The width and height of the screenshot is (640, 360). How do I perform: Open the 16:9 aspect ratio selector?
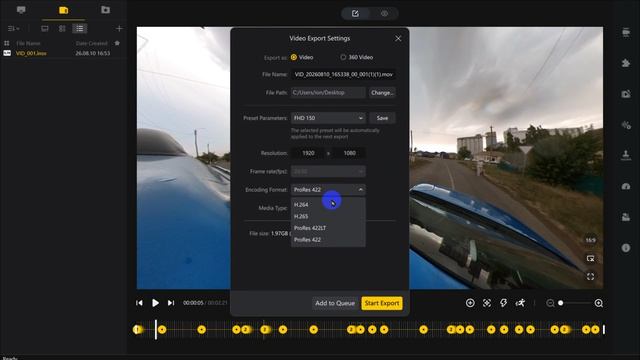[591, 240]
